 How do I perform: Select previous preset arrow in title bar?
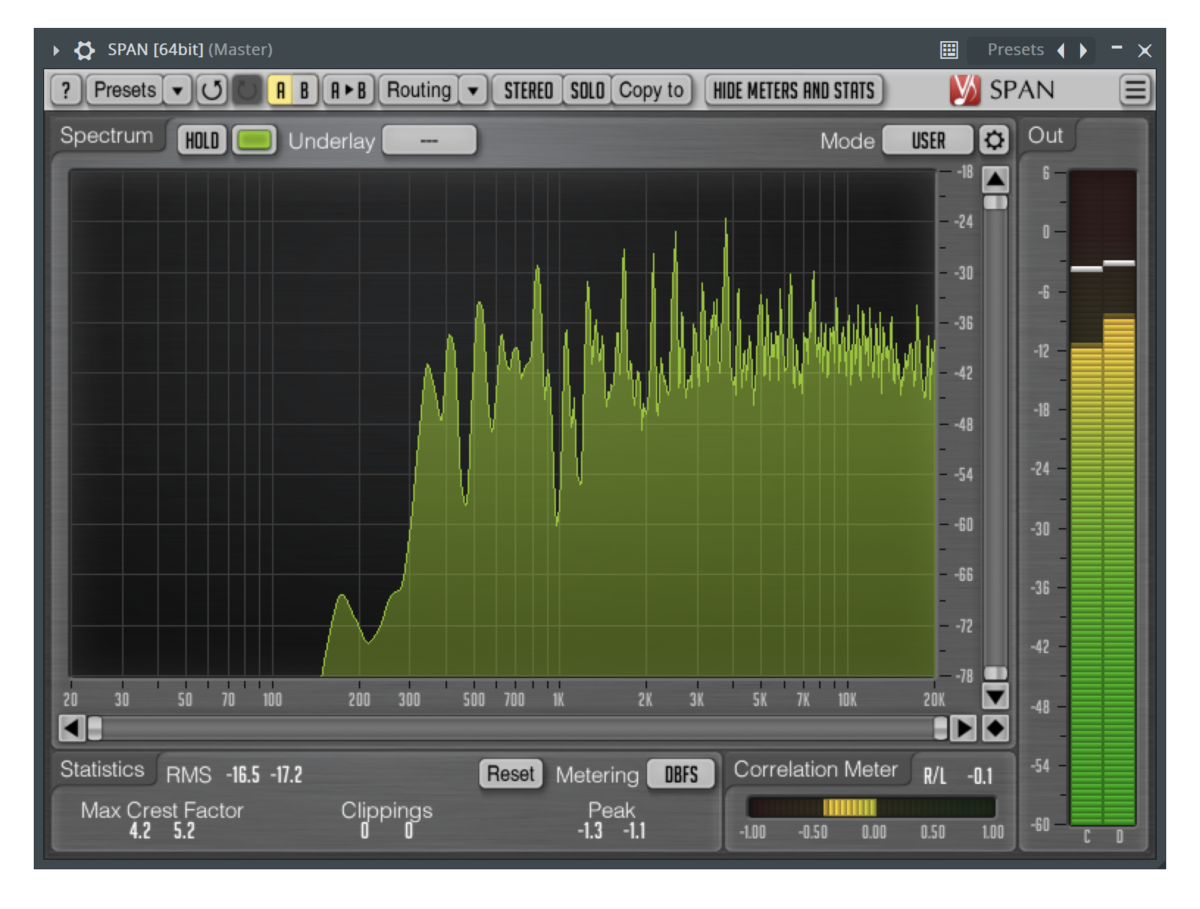point(1061,50)
